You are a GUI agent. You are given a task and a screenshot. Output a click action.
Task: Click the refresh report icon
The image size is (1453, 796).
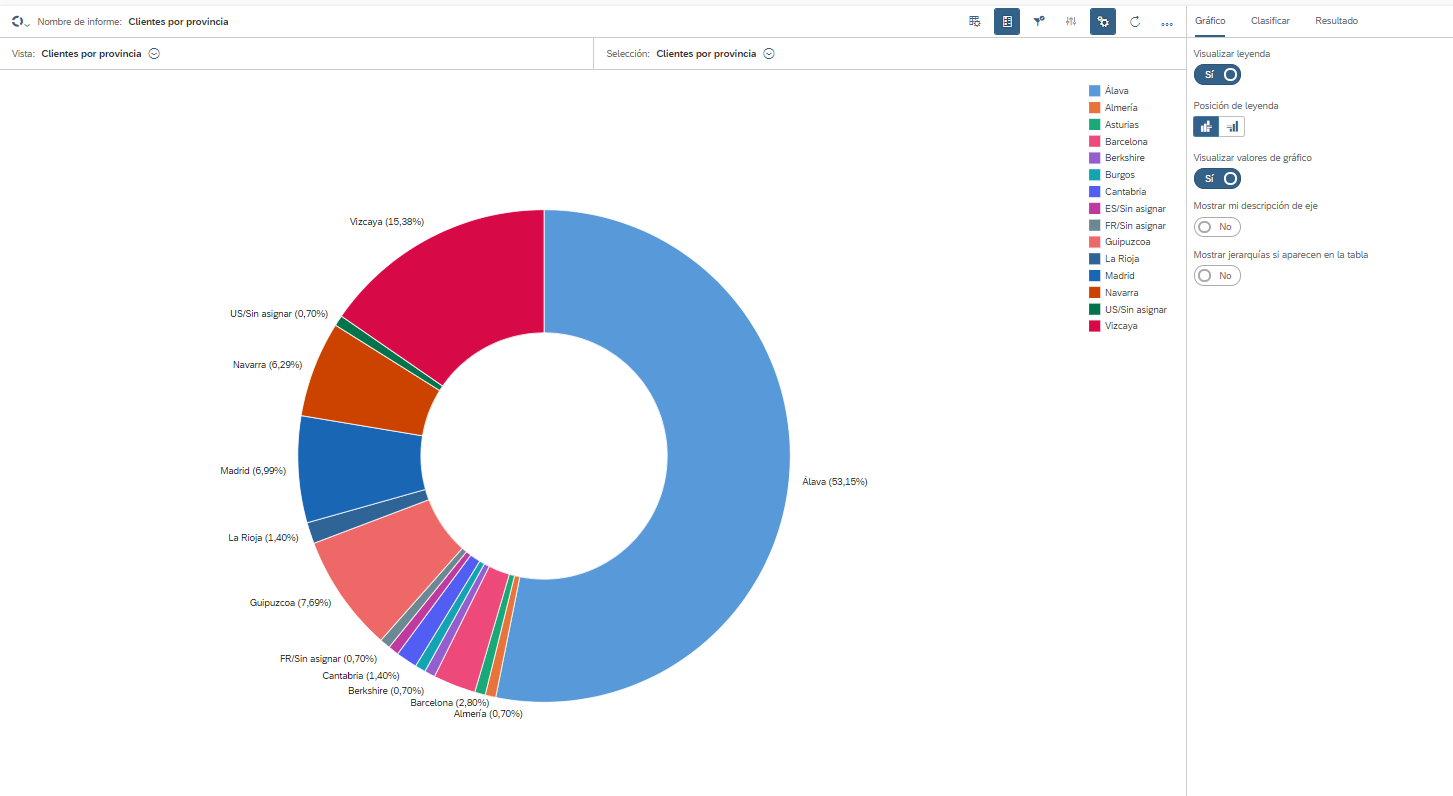click(x=1135, y=21)
